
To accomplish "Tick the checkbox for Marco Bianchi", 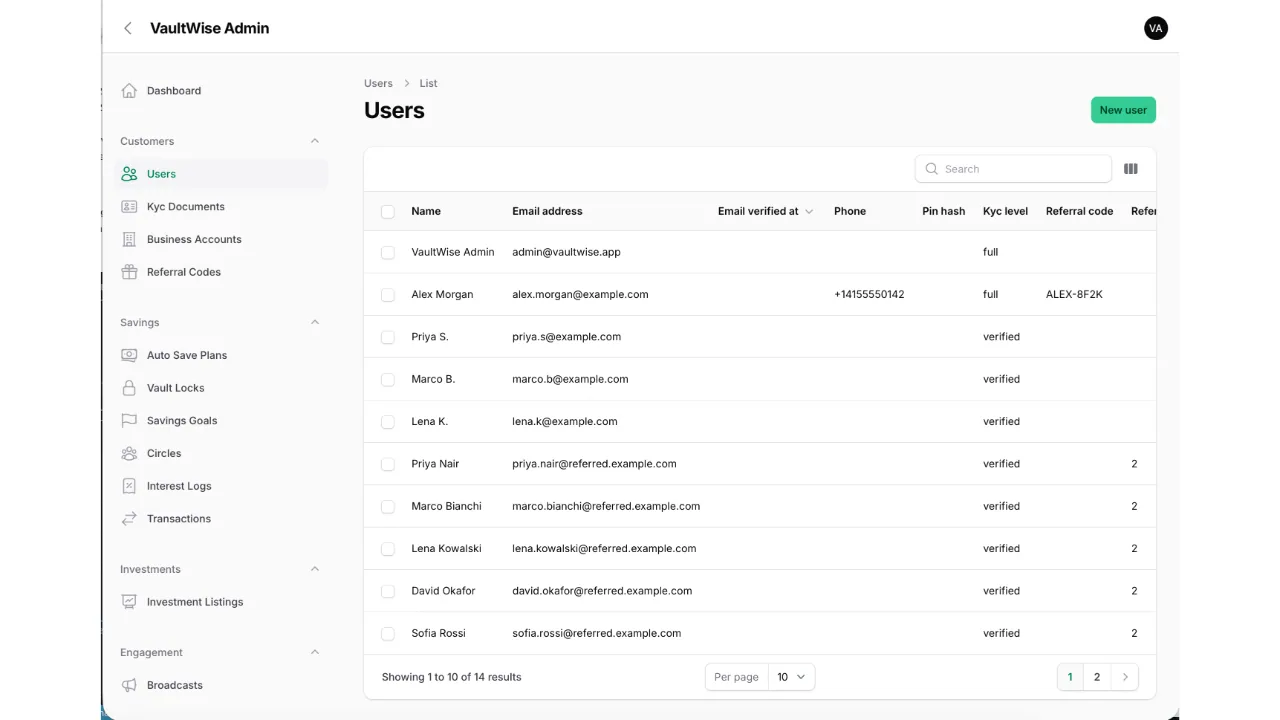I will point(388,507).
